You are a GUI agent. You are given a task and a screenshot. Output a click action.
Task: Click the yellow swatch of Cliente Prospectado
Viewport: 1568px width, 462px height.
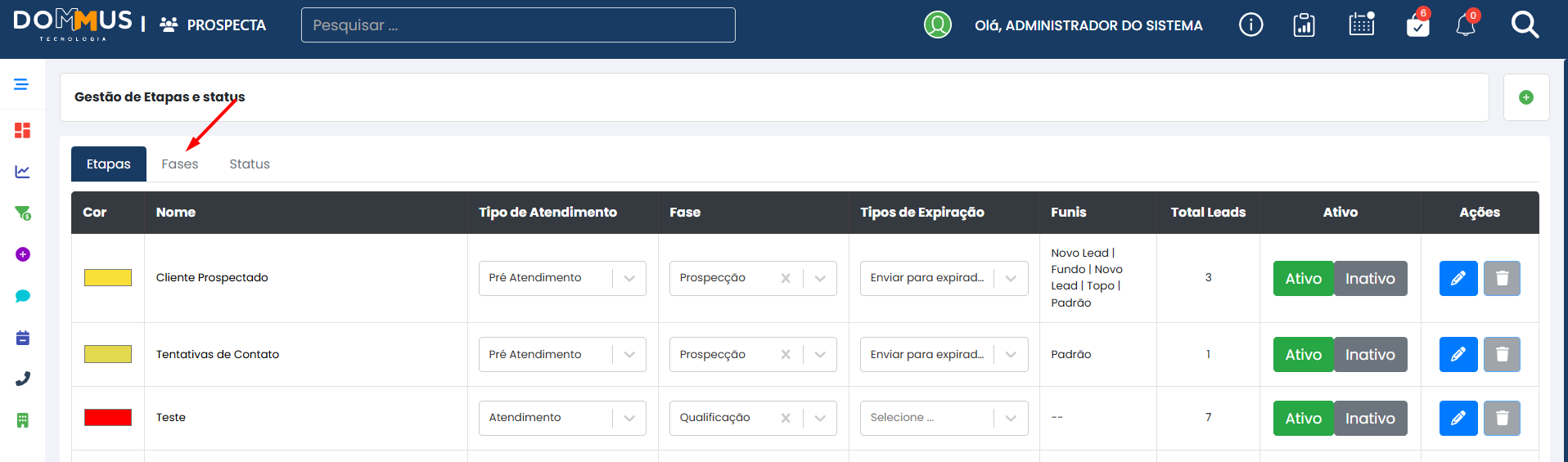pos(108,277)
